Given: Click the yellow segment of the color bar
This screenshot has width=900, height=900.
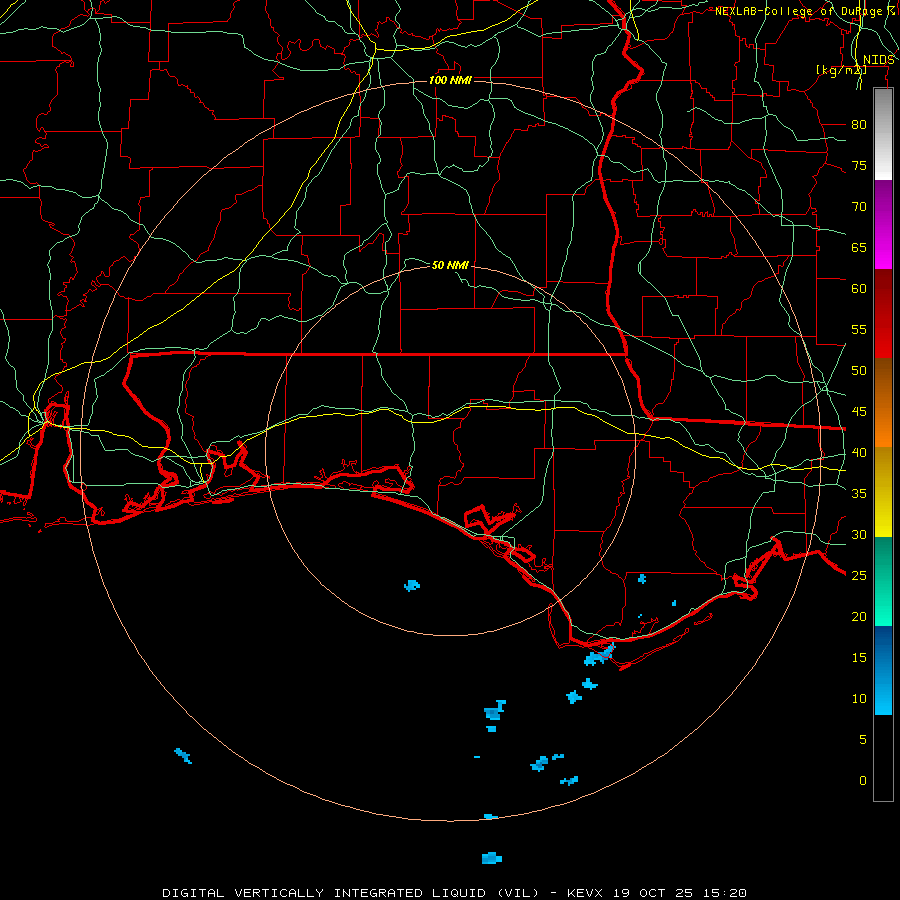Looking at the screenshot, I should click(x=883, y=492).
